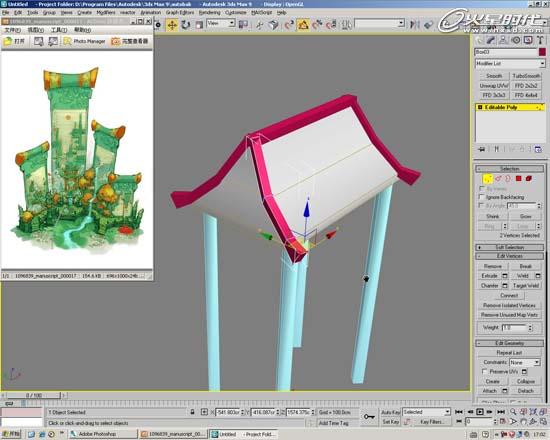This screenshot has height=440, width=550.
Task: Click the Select and Manipulate icon
Action: (x=260, y=25)
